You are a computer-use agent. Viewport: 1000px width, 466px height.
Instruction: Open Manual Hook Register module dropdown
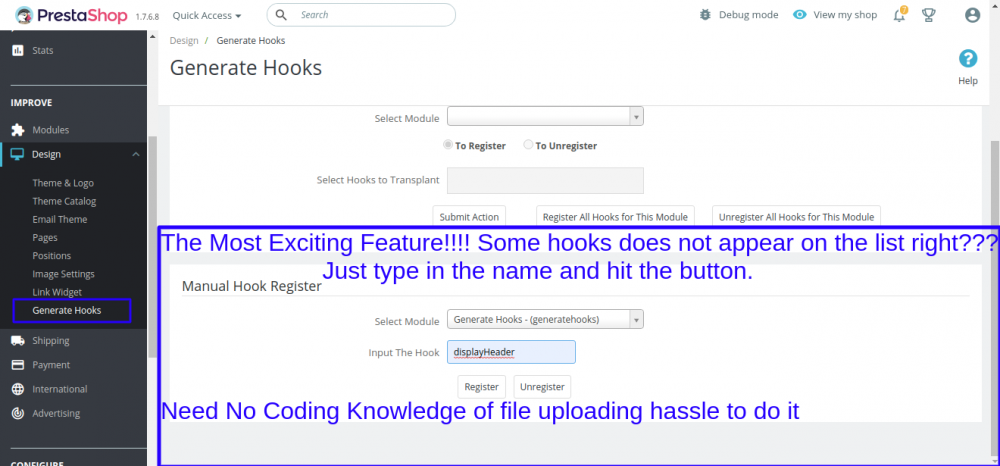click(545, 319)
